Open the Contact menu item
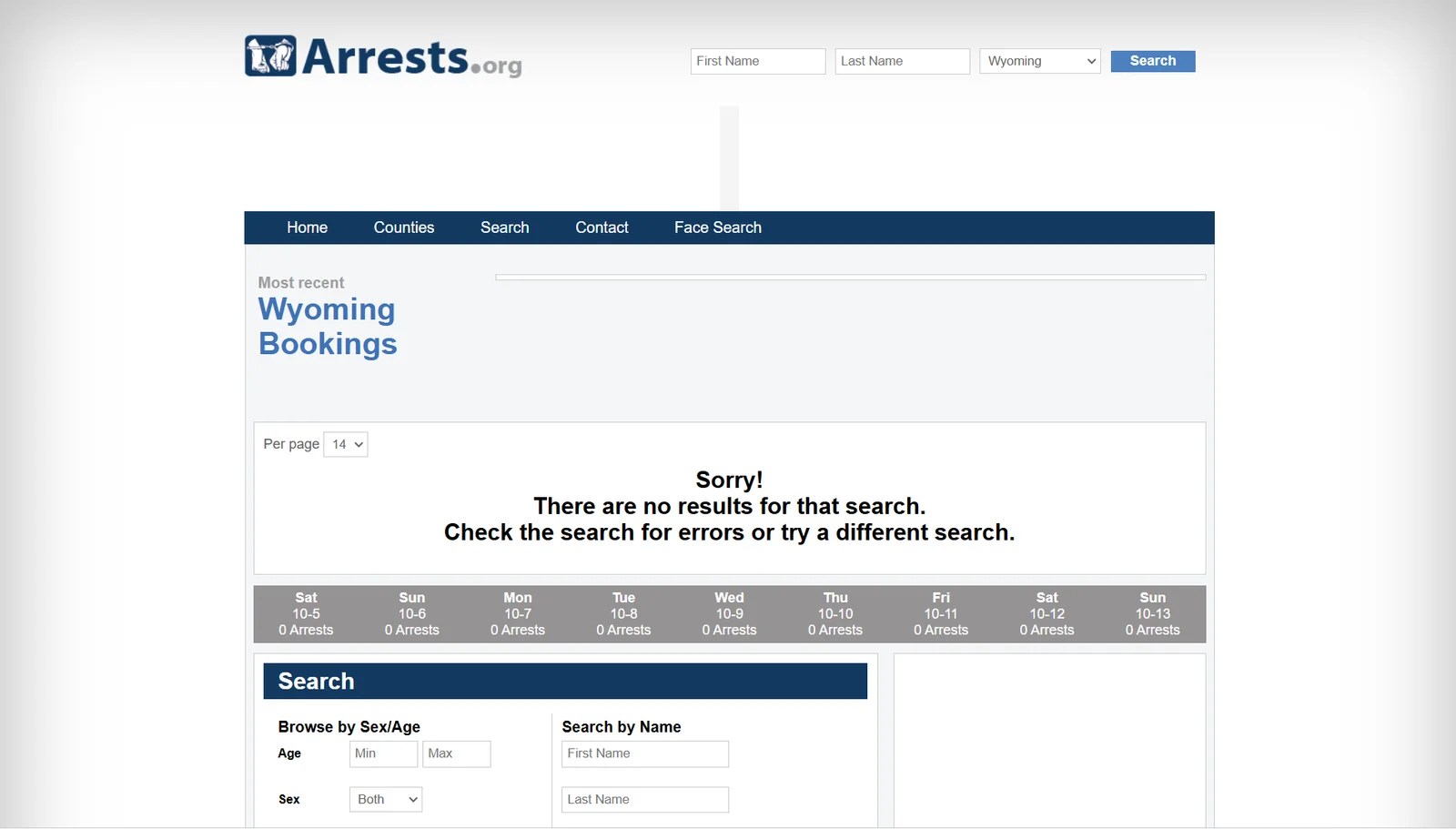 click(x=602, y=227)
